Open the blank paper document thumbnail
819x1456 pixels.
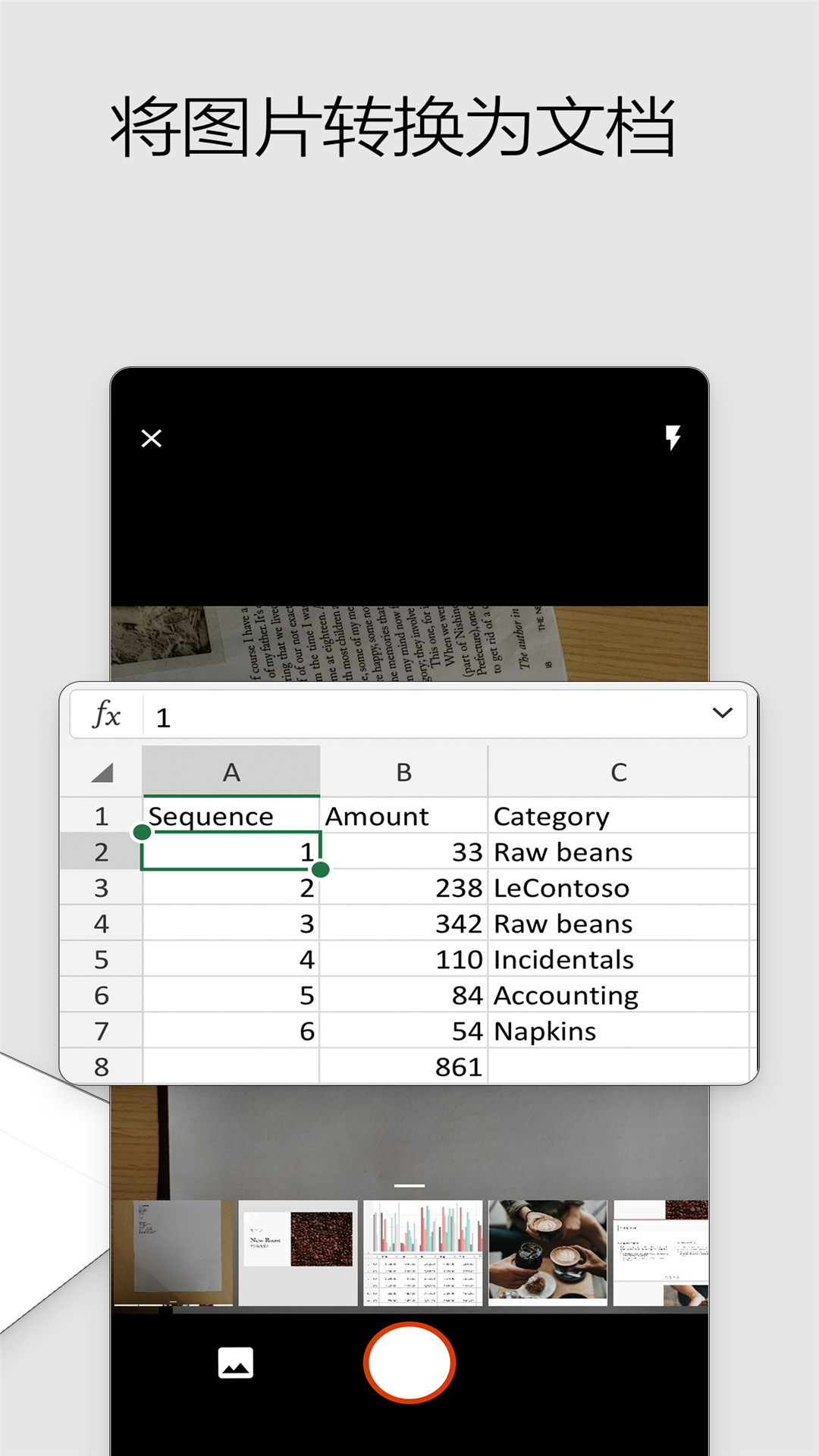[x=174, y=1253]
